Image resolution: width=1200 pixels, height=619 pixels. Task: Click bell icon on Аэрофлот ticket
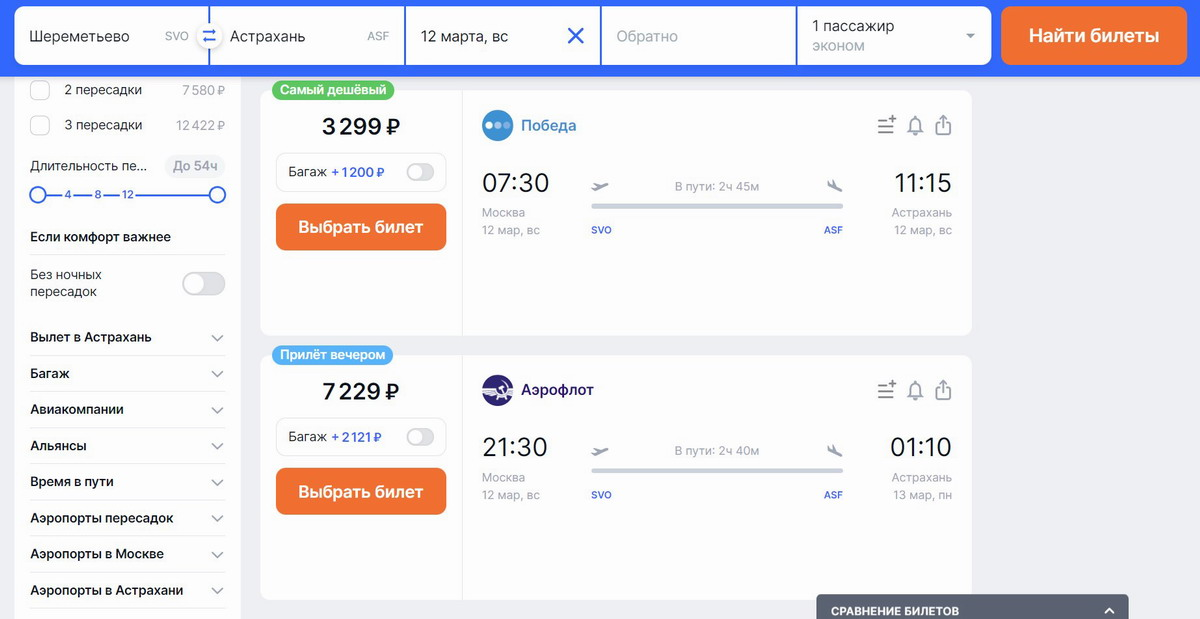(915, 390)
